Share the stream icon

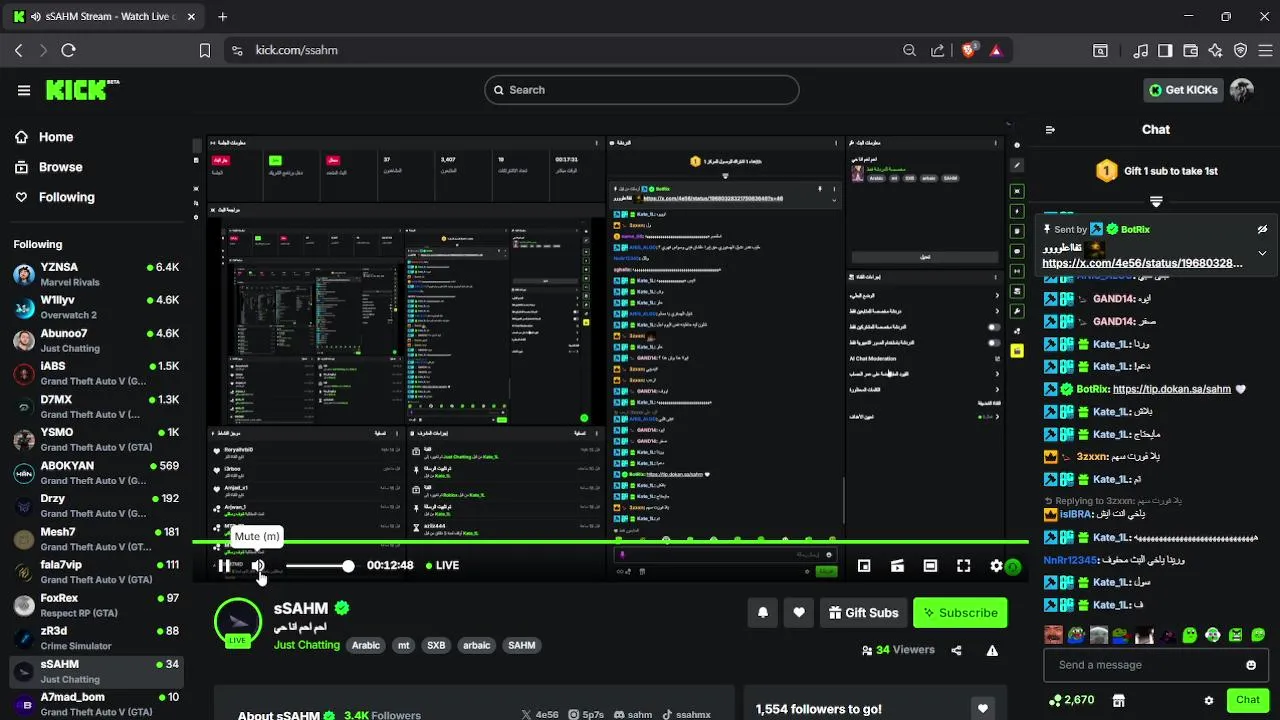coord(956,650)
